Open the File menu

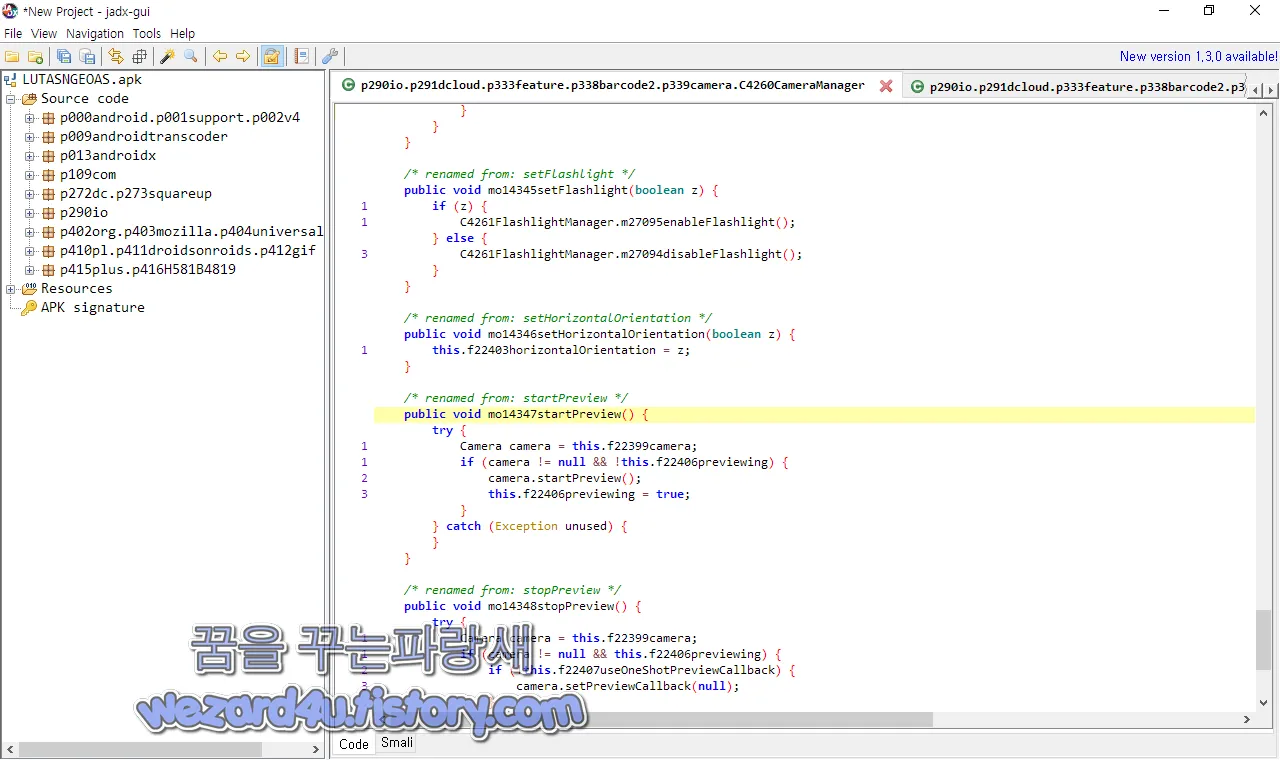[x=13, y=33]
